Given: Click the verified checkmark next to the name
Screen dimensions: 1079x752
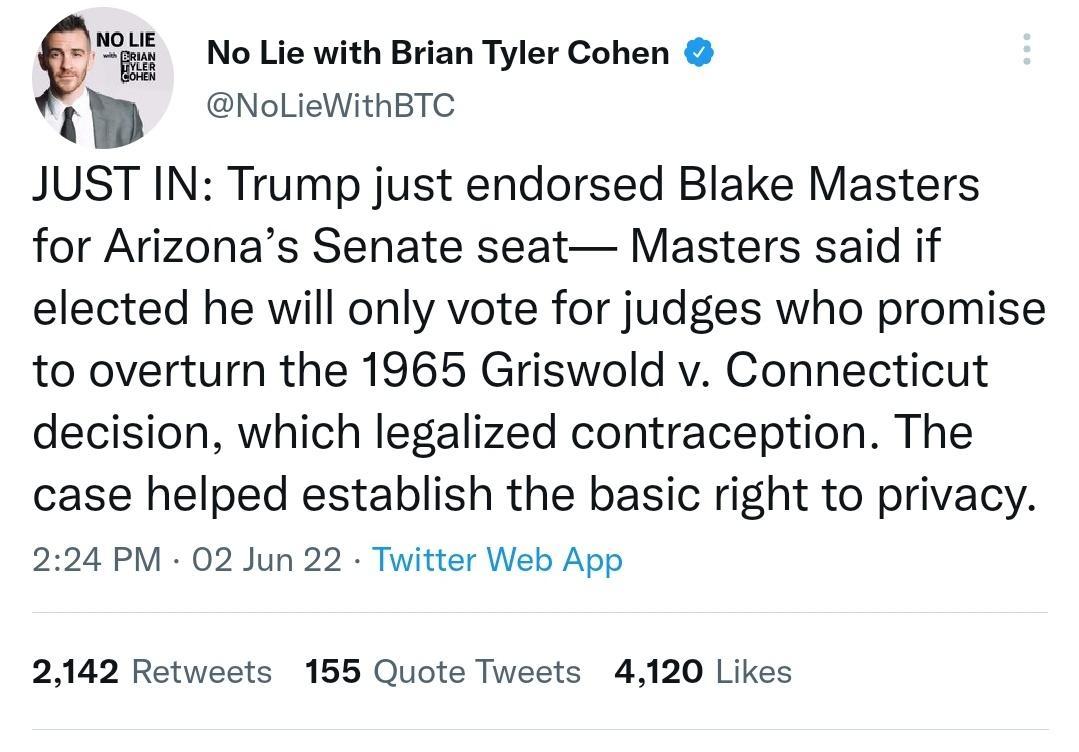Looking at the screenshot, I should point(700,52).
